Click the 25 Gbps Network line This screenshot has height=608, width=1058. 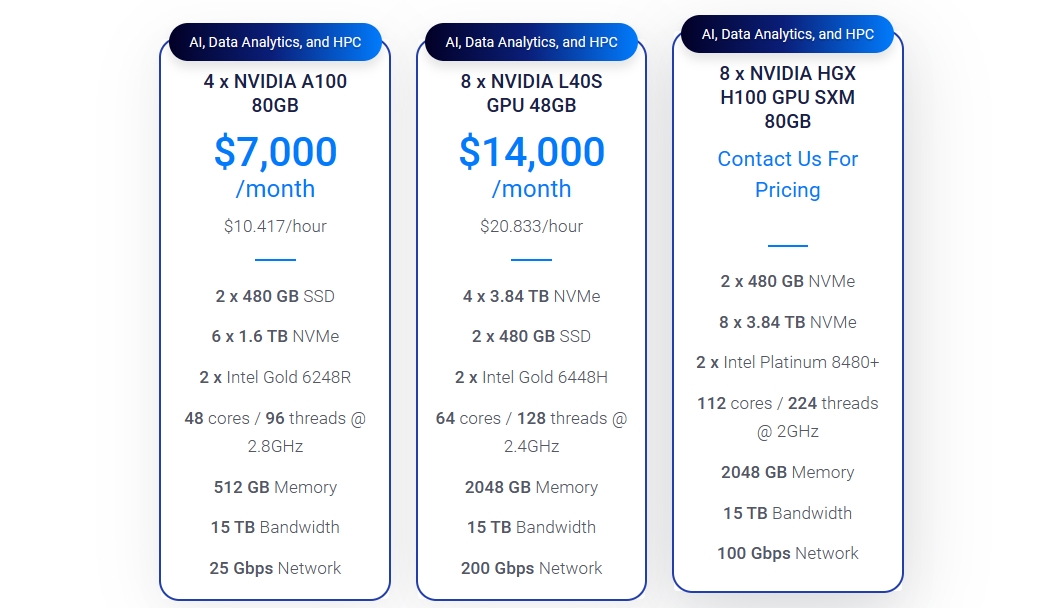(275, 568)
